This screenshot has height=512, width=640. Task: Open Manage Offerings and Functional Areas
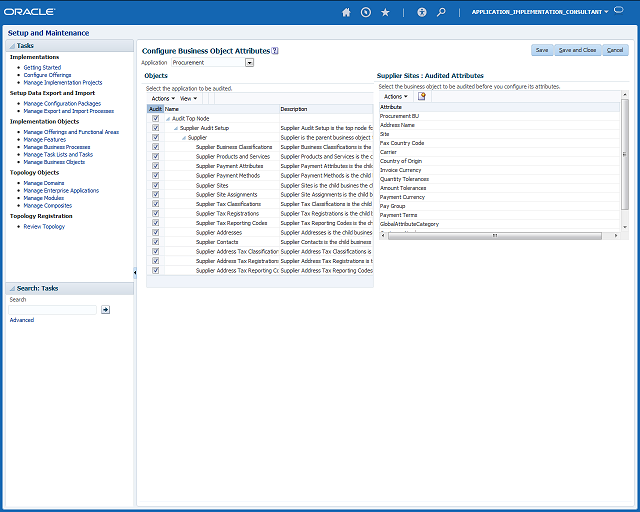tap(71, 132)
